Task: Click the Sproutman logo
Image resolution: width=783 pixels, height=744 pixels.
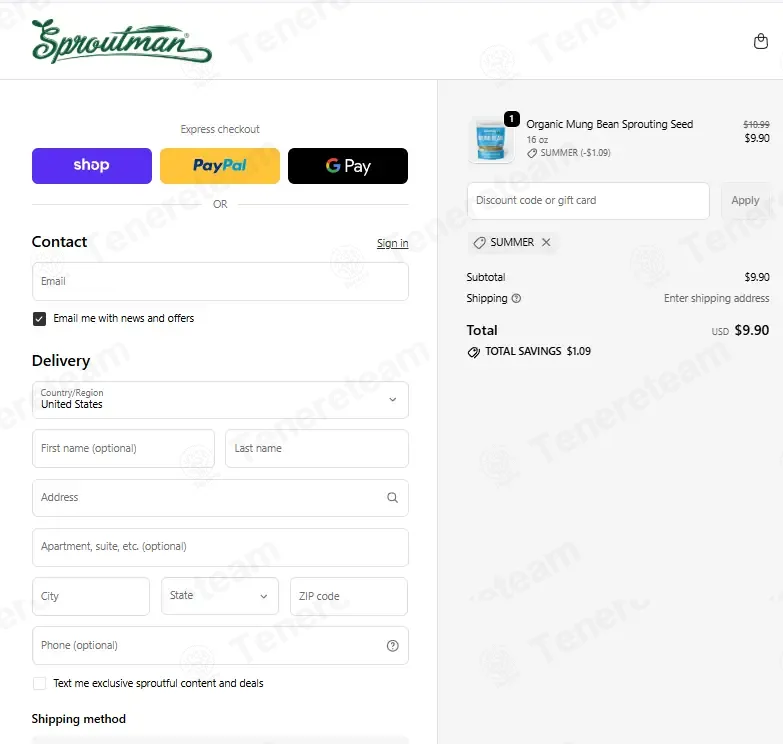Action: pyautogui.click(x=122, y=41)
